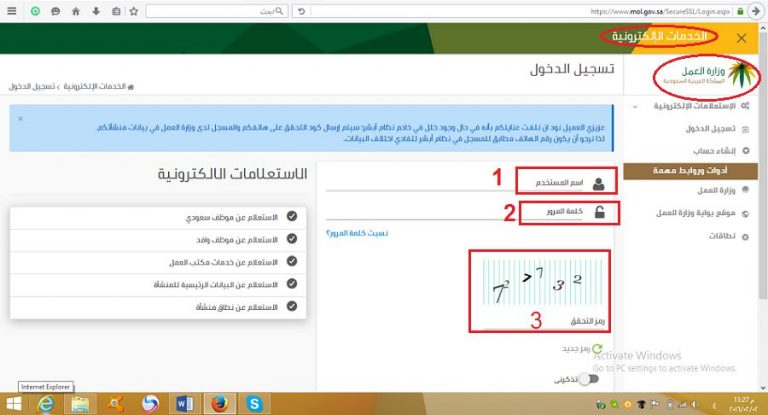The height and width of the screenshot is (415, 768).
Task: Select إنشاء حساب in the sidebar
Action: (714, 151)
